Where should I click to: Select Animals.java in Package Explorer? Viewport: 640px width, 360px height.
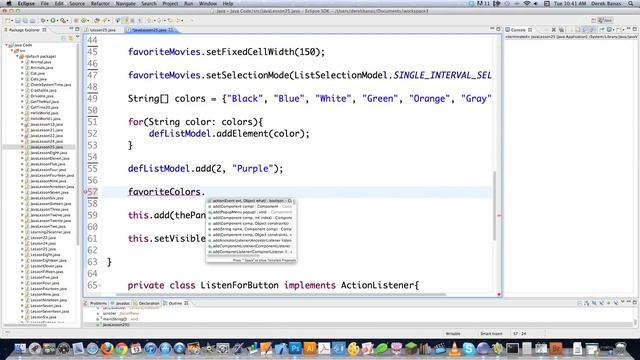[41, 68]
